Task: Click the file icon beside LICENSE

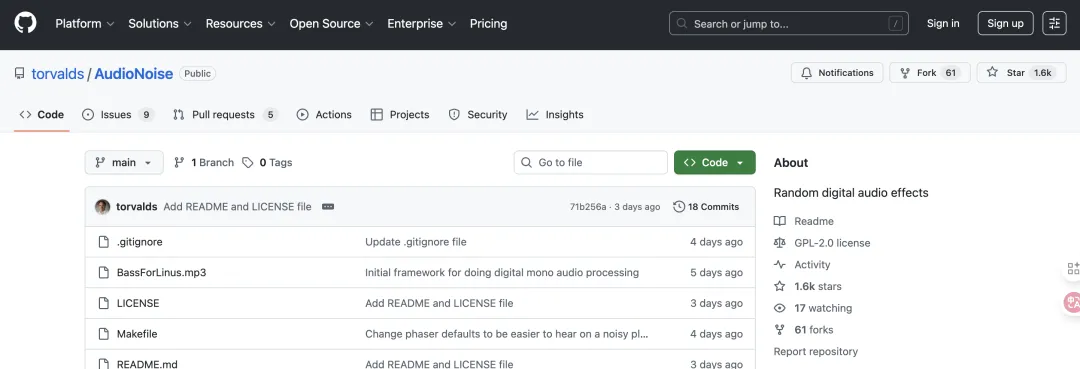Action: coord(104,303)
